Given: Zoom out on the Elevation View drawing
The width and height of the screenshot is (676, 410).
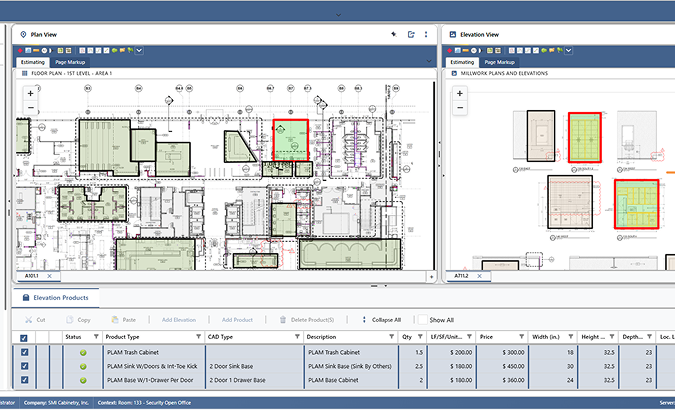Looking at the screenshot, I should pos(460,107).
